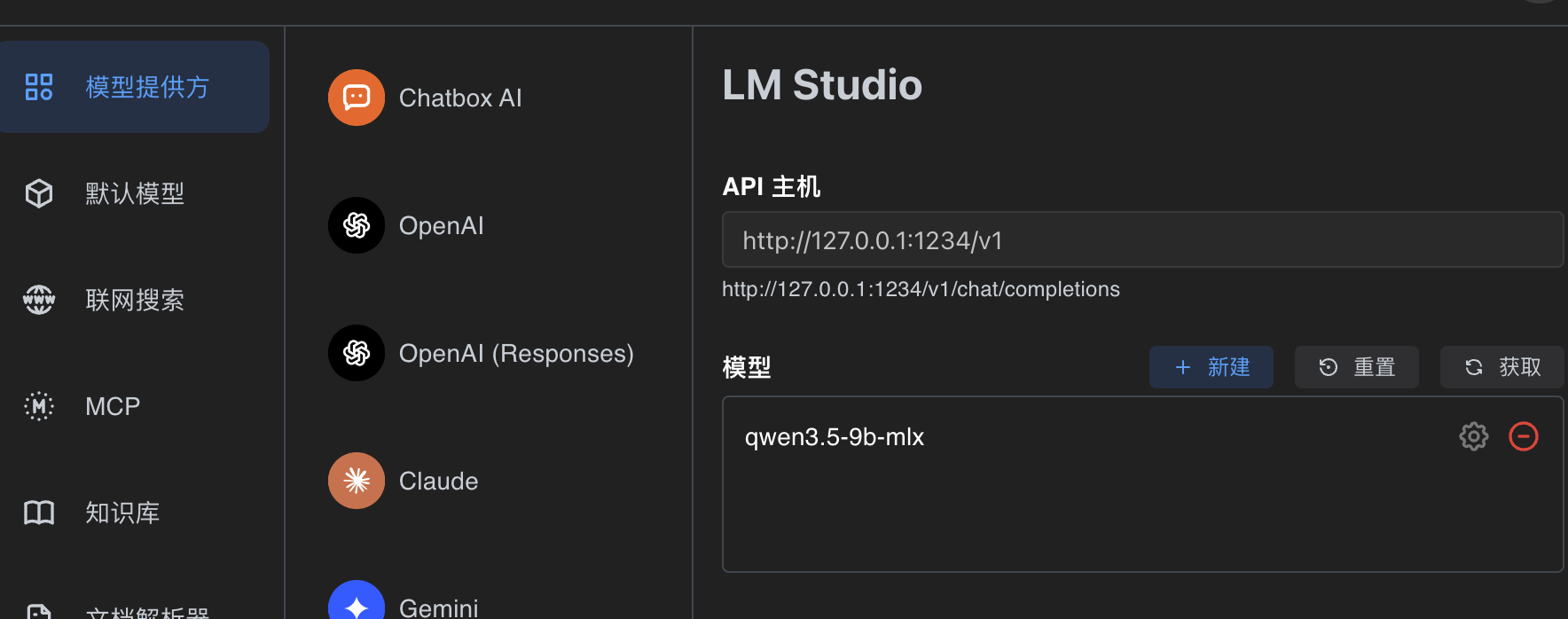Focus the API 主机 URL field
1568x619 pixels.
(1142, 239)
